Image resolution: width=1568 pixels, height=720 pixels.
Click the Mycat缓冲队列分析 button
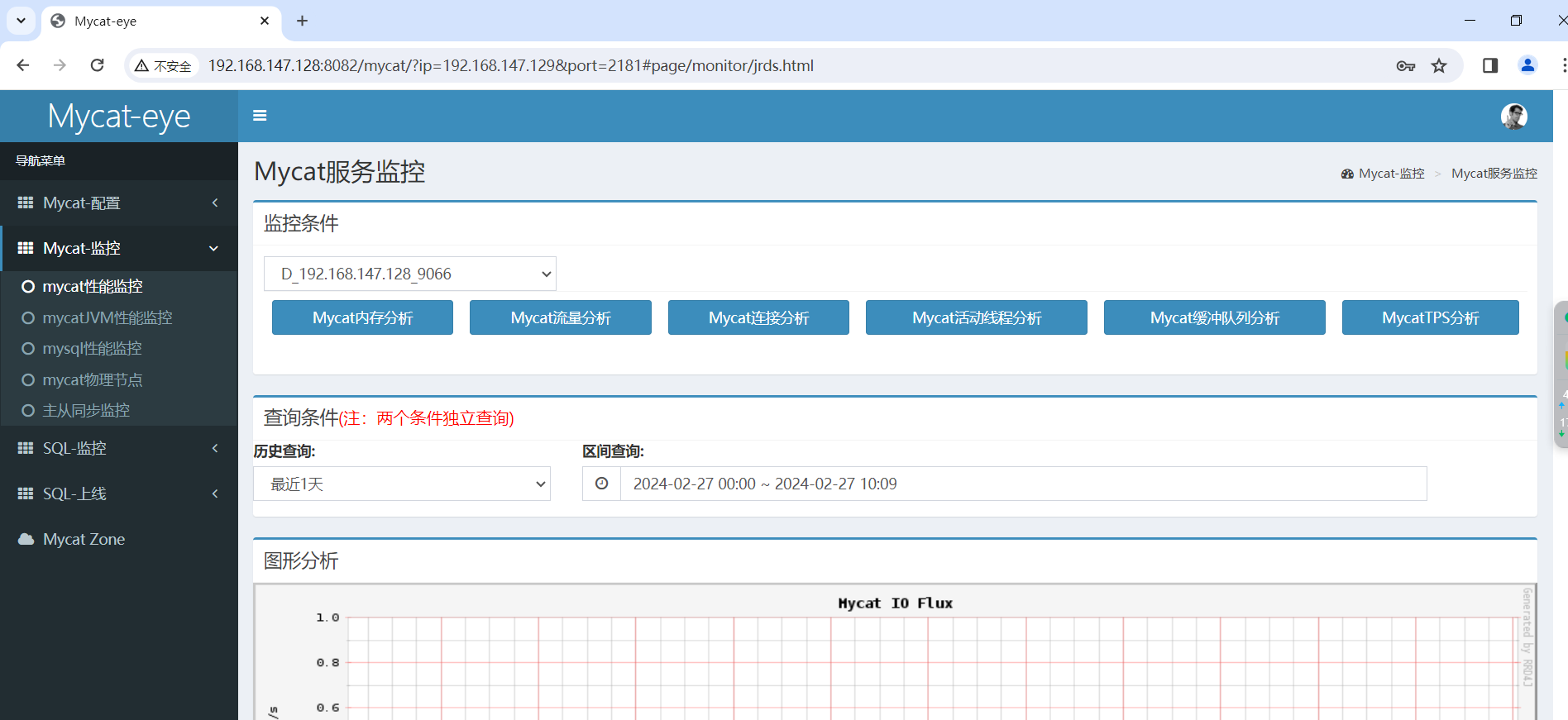1215,317
